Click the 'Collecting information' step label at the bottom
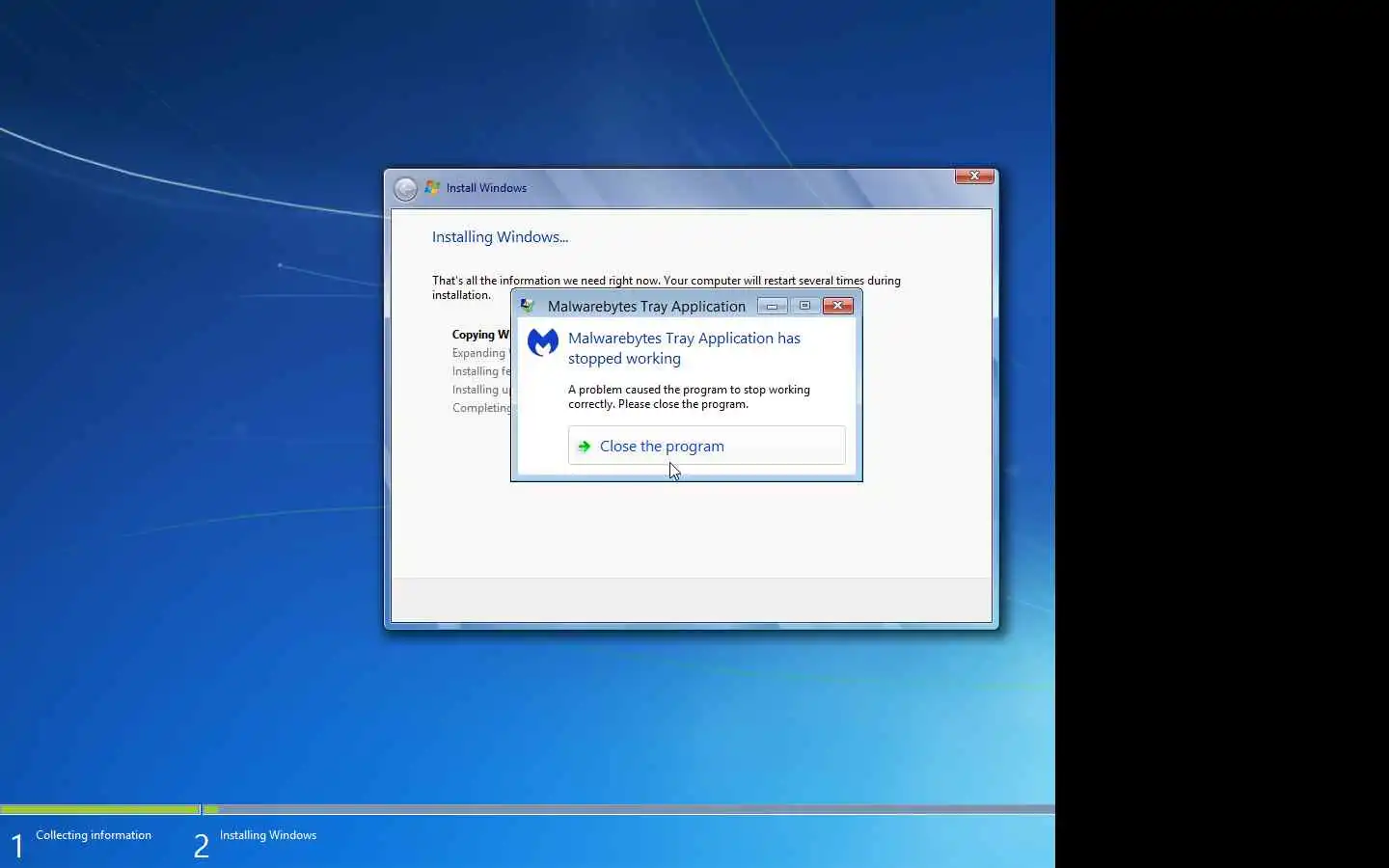The image size is (1389, 868). click(x=94, y=835)
